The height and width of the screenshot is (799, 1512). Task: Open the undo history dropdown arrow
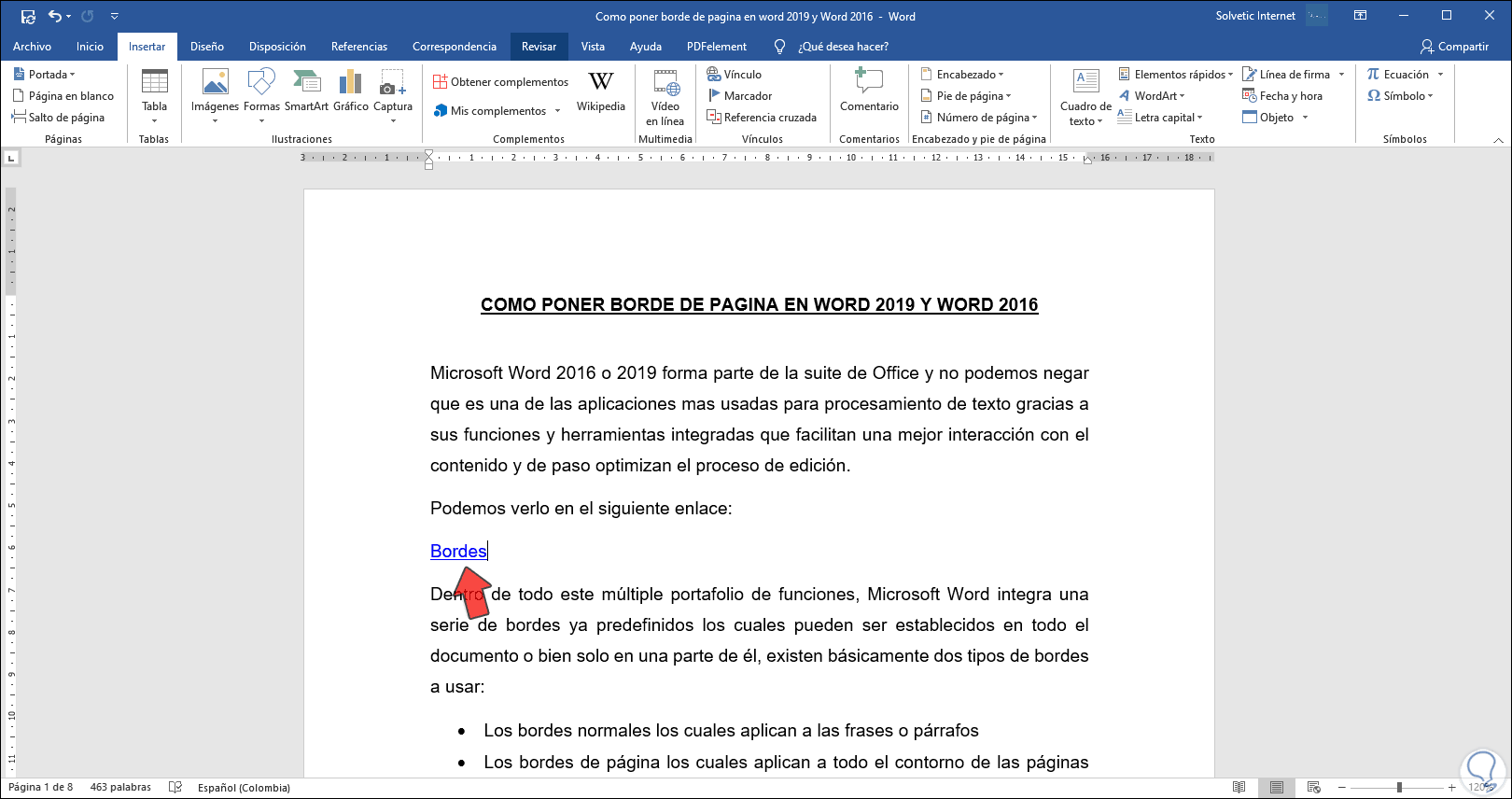pos(68,16)
